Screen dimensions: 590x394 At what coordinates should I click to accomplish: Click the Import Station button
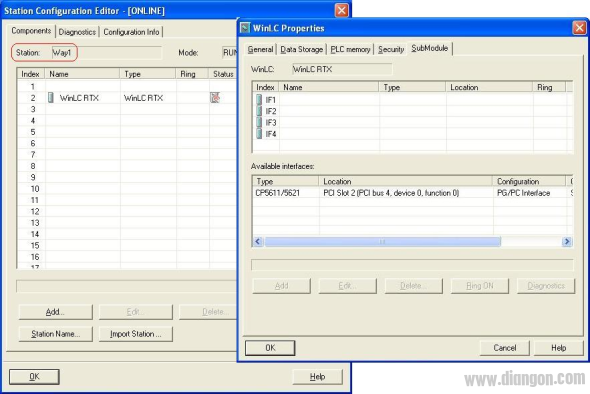click(136, 334)
